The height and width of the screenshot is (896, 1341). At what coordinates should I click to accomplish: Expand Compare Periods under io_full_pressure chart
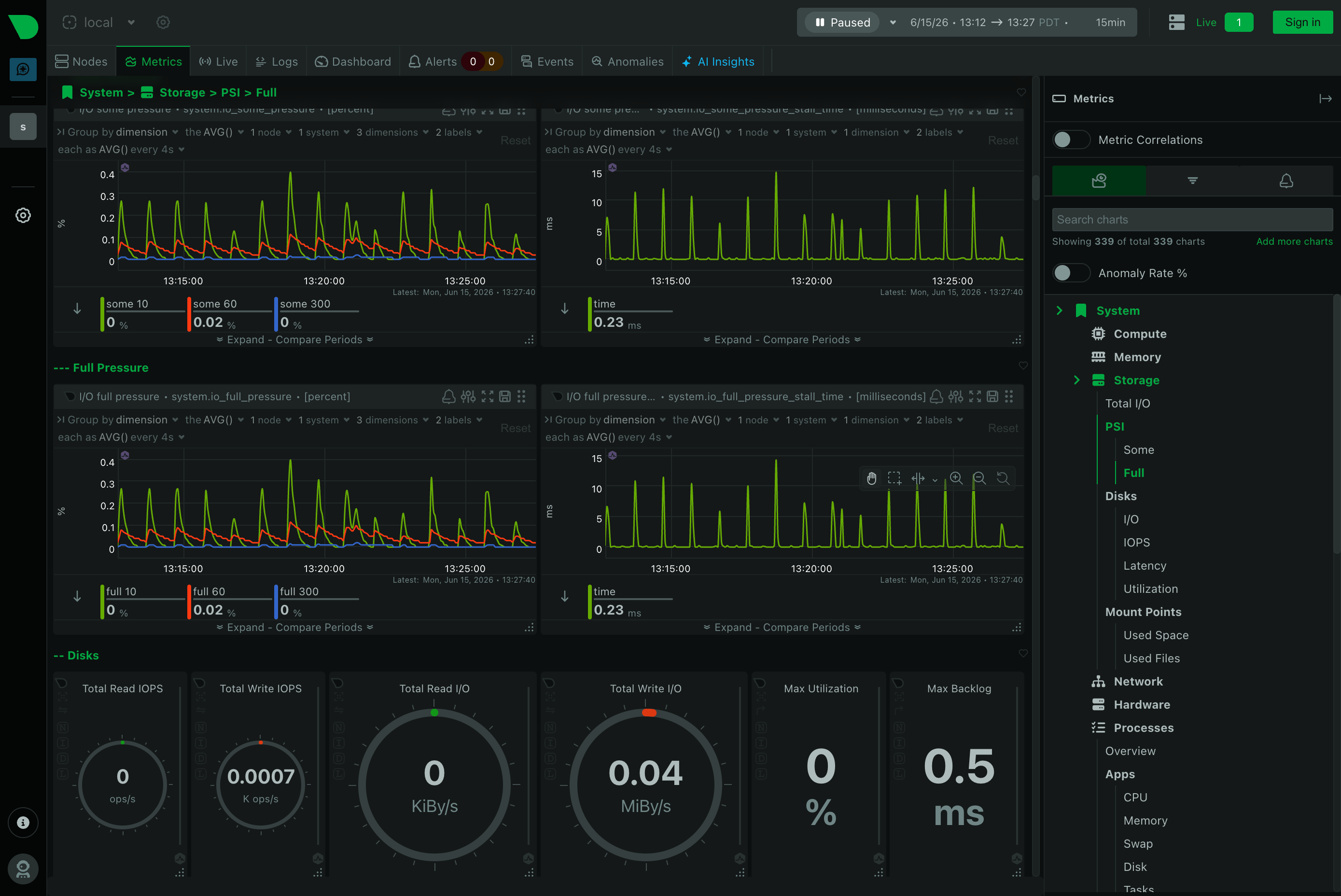(x=295, y=628)
